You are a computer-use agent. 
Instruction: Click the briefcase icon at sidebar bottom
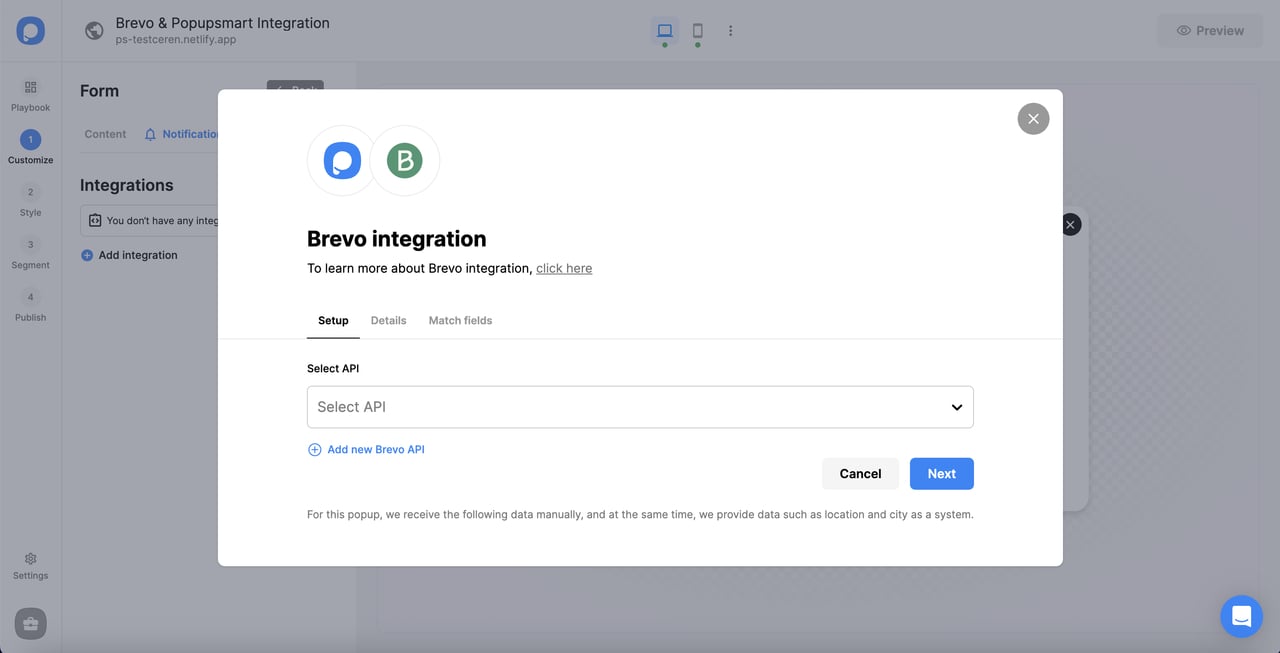click(x=29, y=622)
